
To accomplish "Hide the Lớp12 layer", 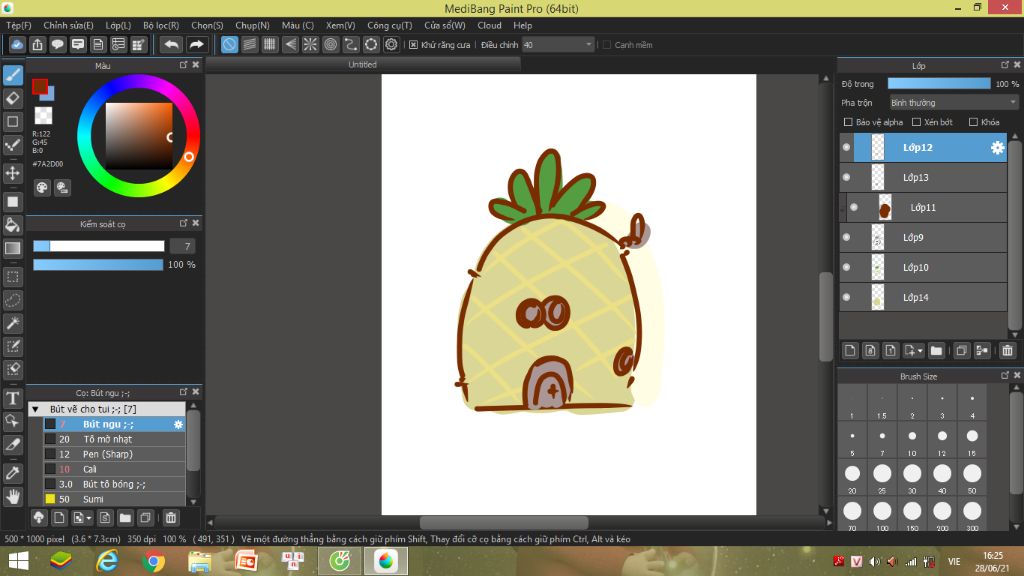I will click(846, 148).
